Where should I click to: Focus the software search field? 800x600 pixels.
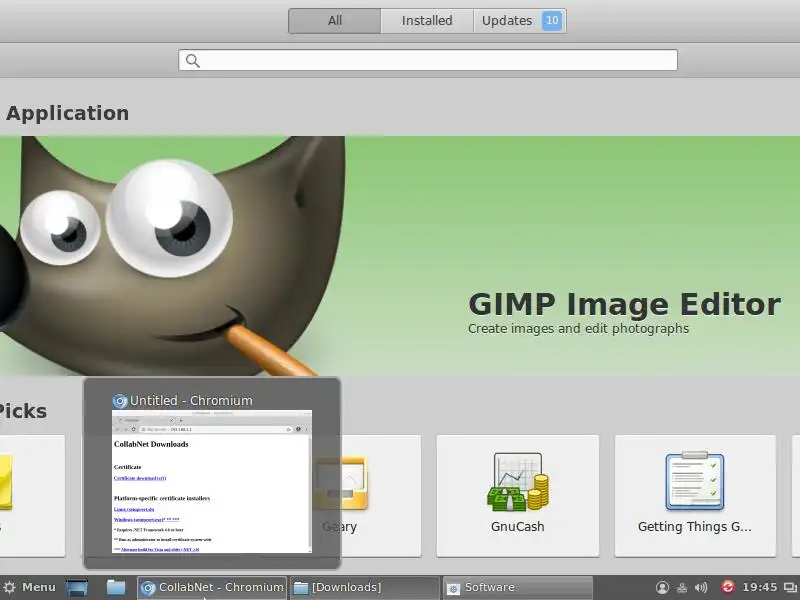tap(428, 60)
